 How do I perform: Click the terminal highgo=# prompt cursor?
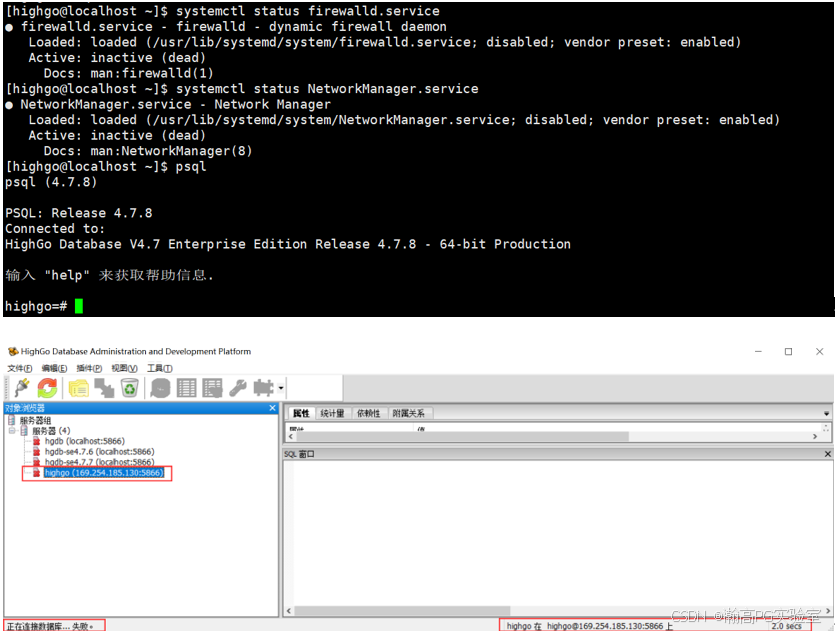[79, 306]
